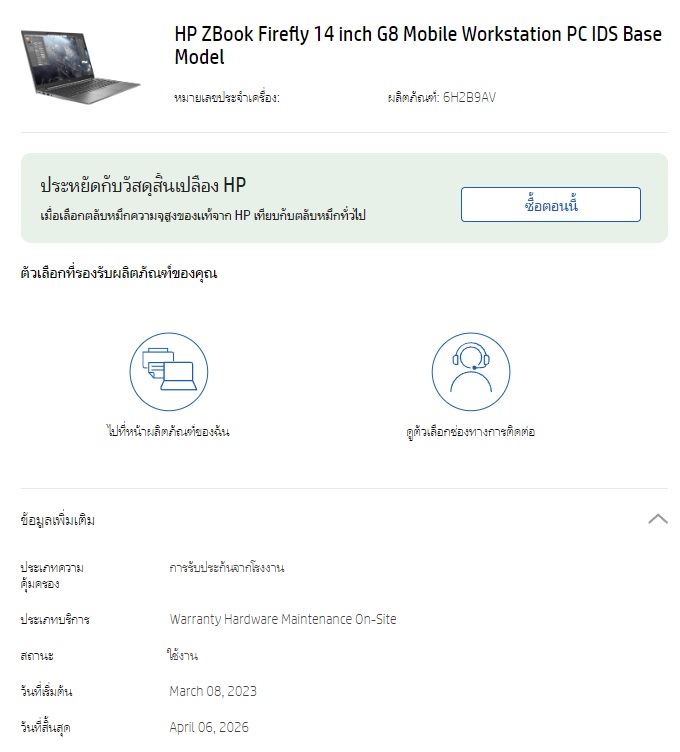Click the April 06, 2026 end date
The width and height of the screenshot is (680, 752).
pos(209,727)
